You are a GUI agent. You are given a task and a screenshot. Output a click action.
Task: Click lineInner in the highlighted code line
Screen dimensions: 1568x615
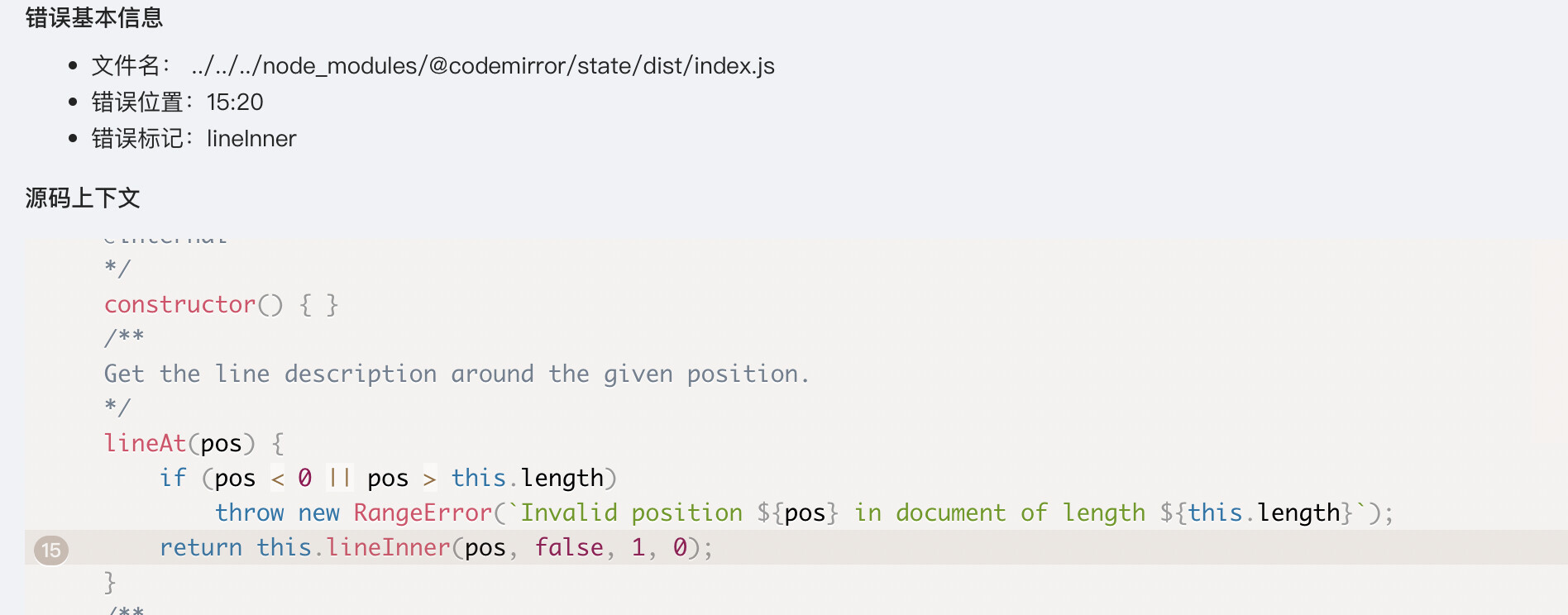point(388,547)
